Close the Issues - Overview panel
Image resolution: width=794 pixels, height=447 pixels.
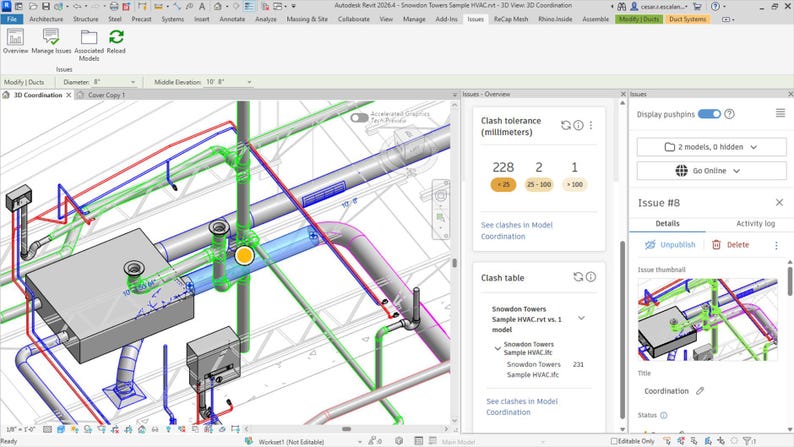pos(623,94)
